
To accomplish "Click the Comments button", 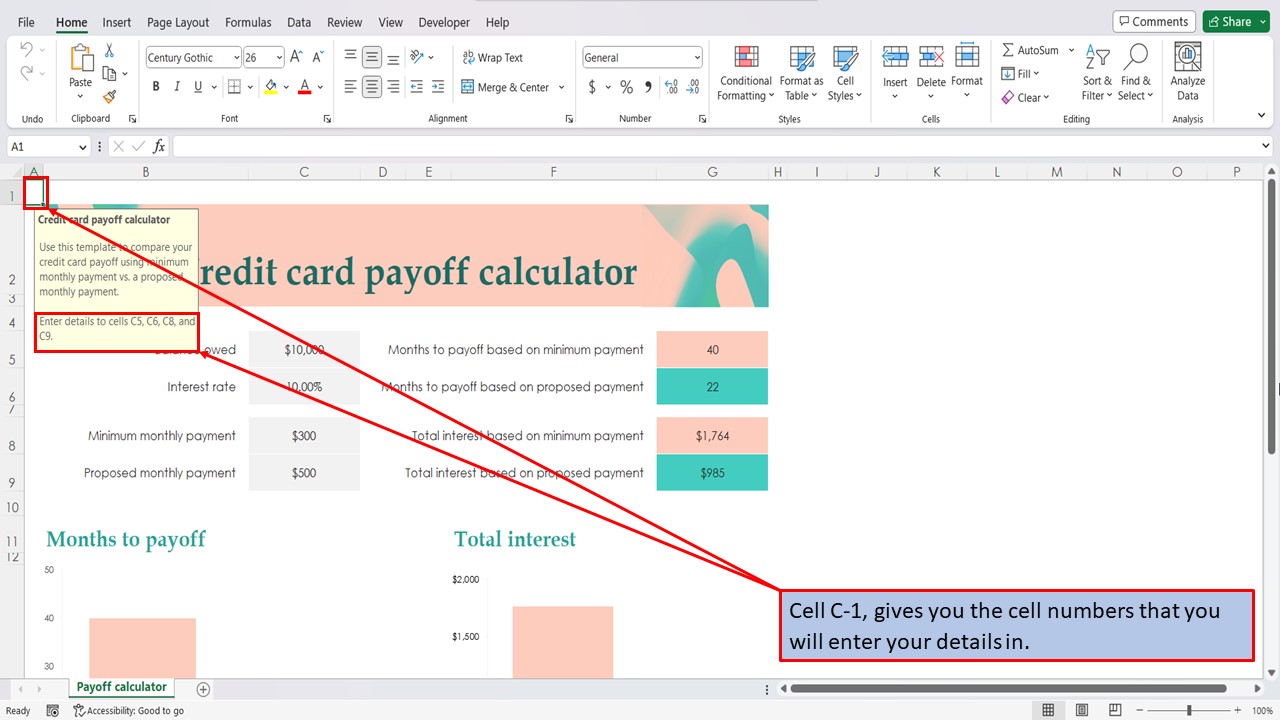I will (1154, 20).
